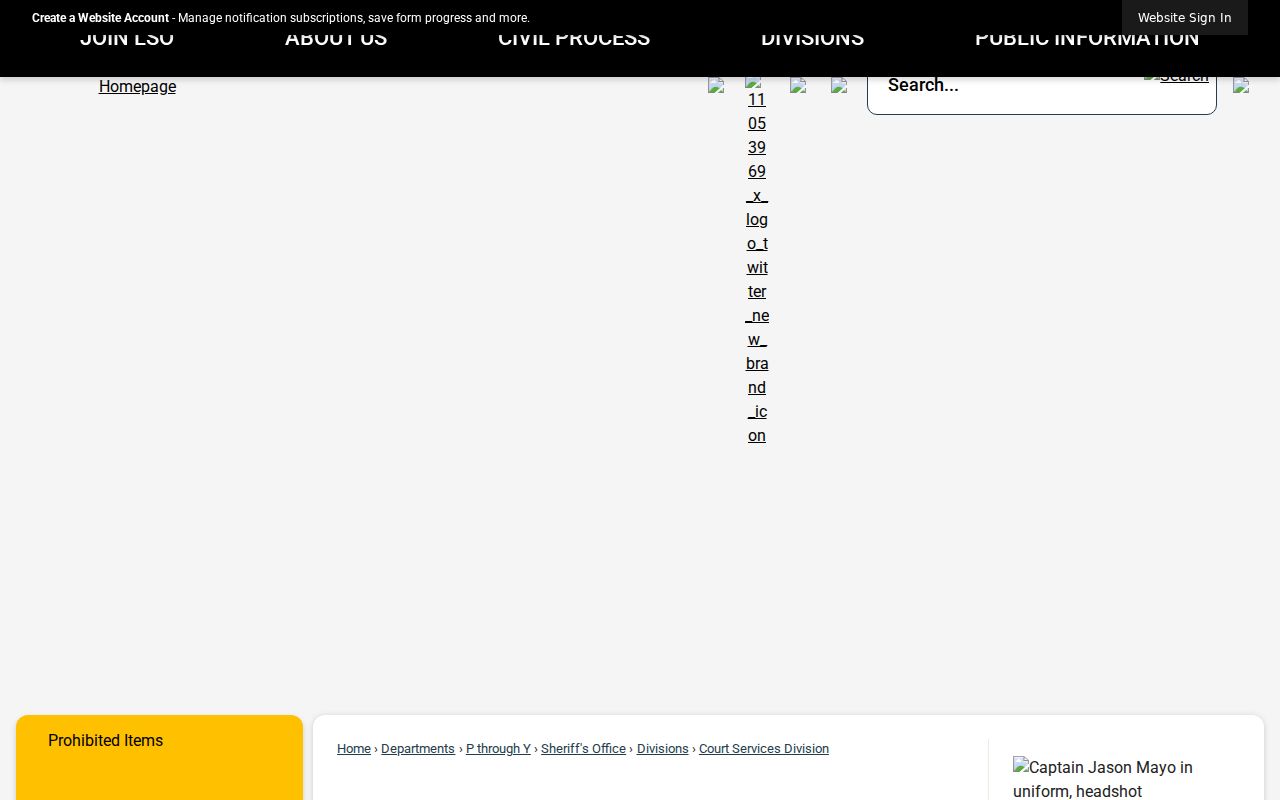Click the Website Sign In button
The image size is (1280, 800).
pos(1185,18)
